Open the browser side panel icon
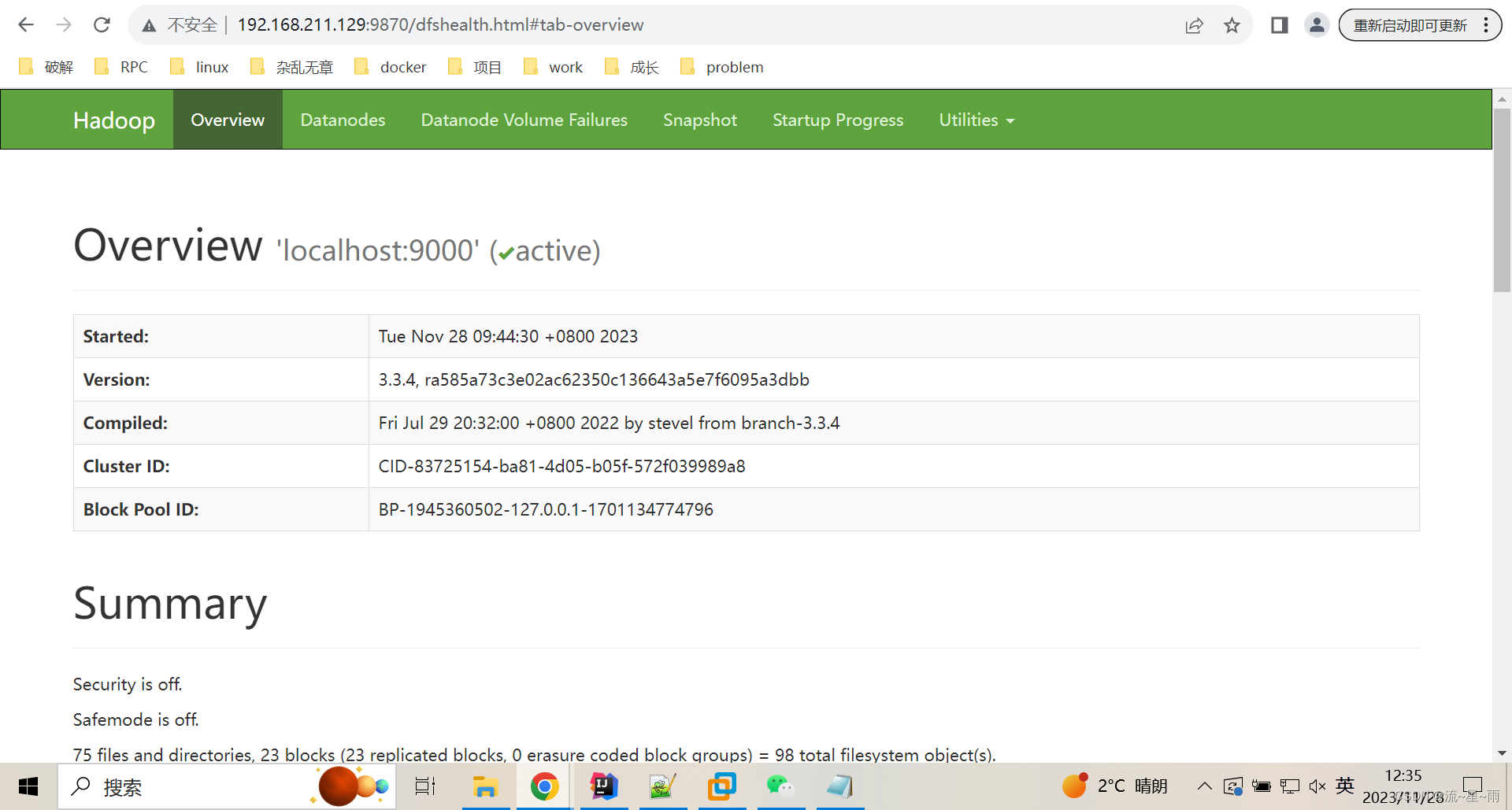 point(1279,25)
